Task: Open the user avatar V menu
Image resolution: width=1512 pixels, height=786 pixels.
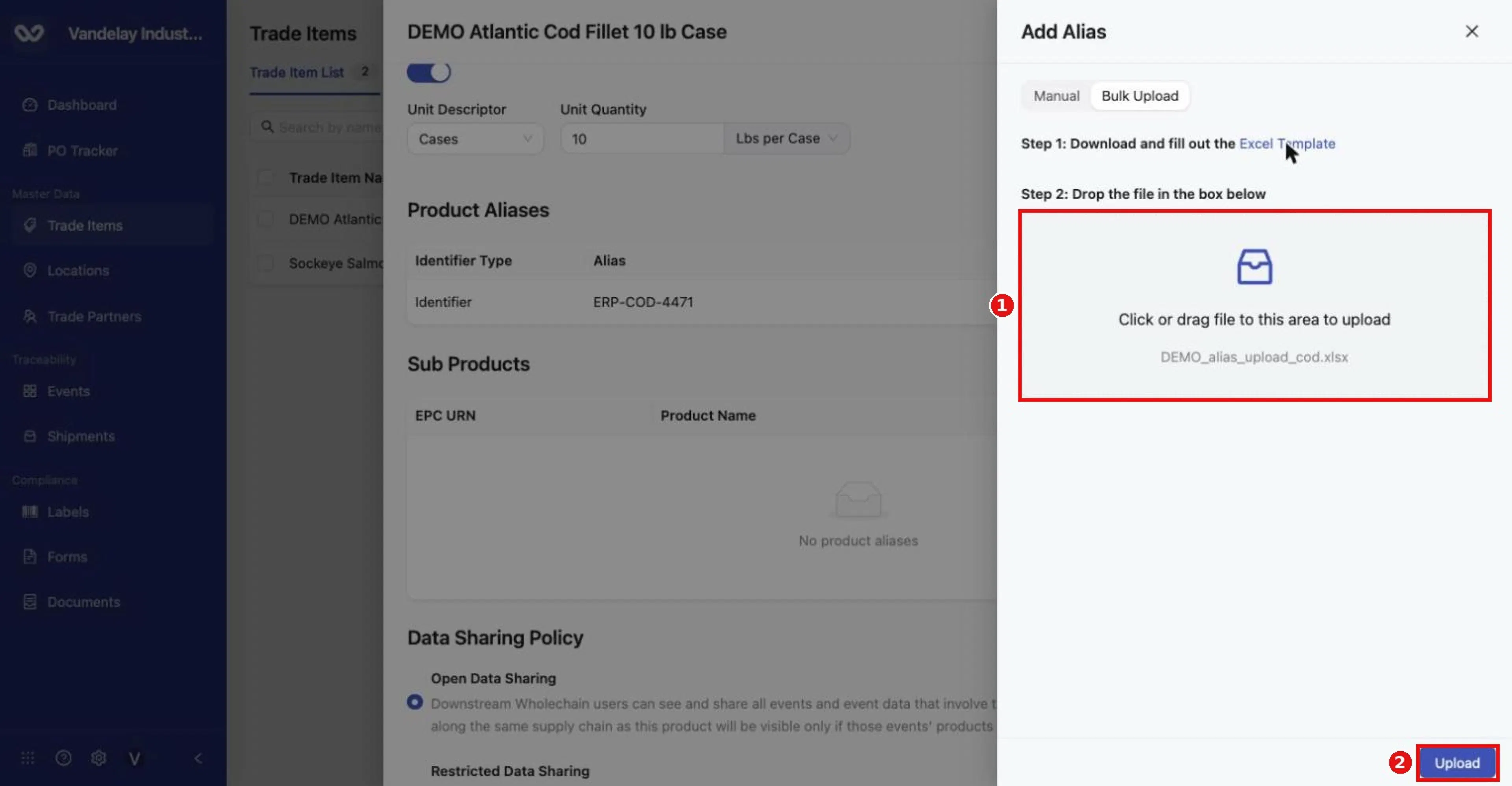Action: click(134, 759)
